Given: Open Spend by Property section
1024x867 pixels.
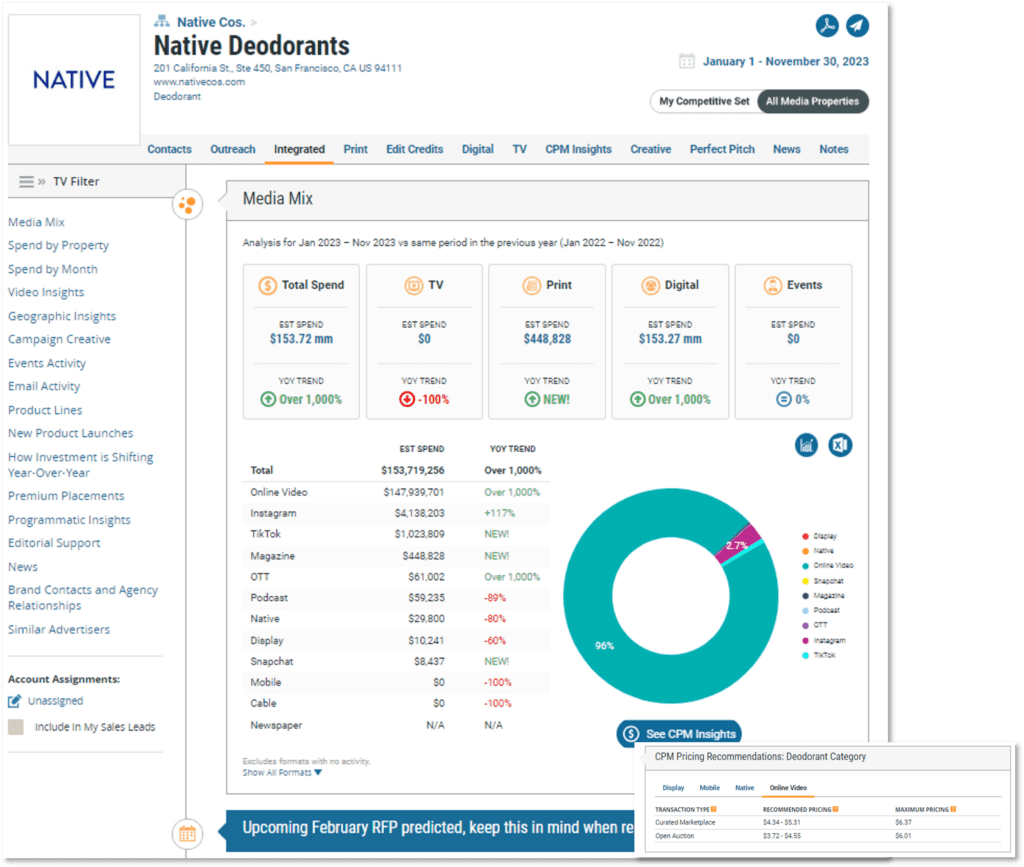Looking at the screenshot, I should point(58,245).
